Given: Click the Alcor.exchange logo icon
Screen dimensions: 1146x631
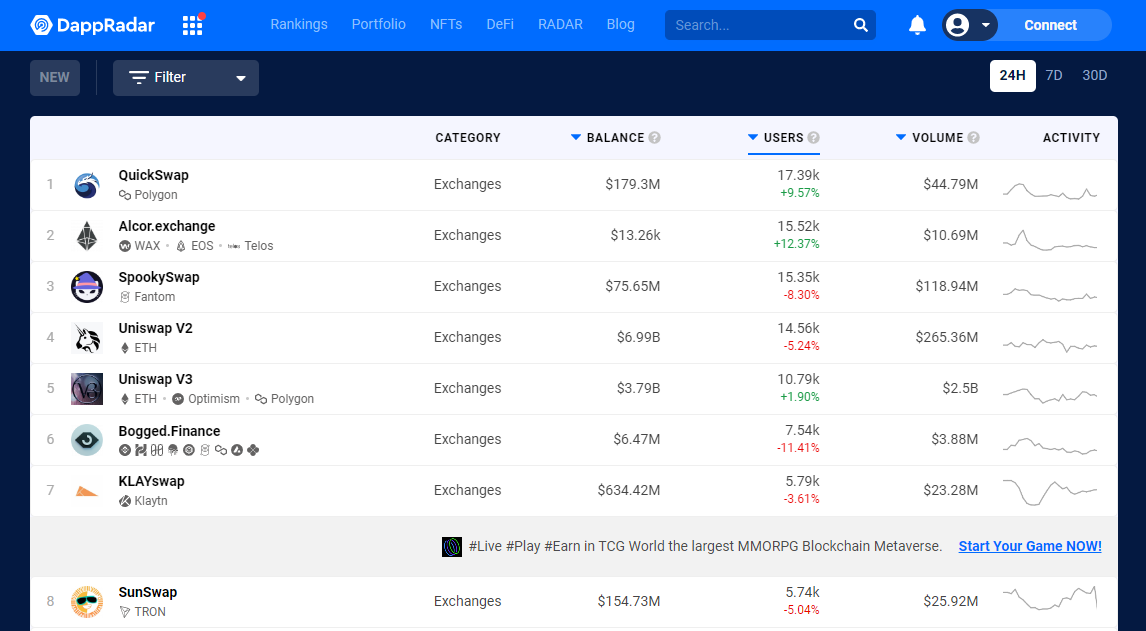Looking at the screenshot, I should pyautogui.click(x=87, y=235).
